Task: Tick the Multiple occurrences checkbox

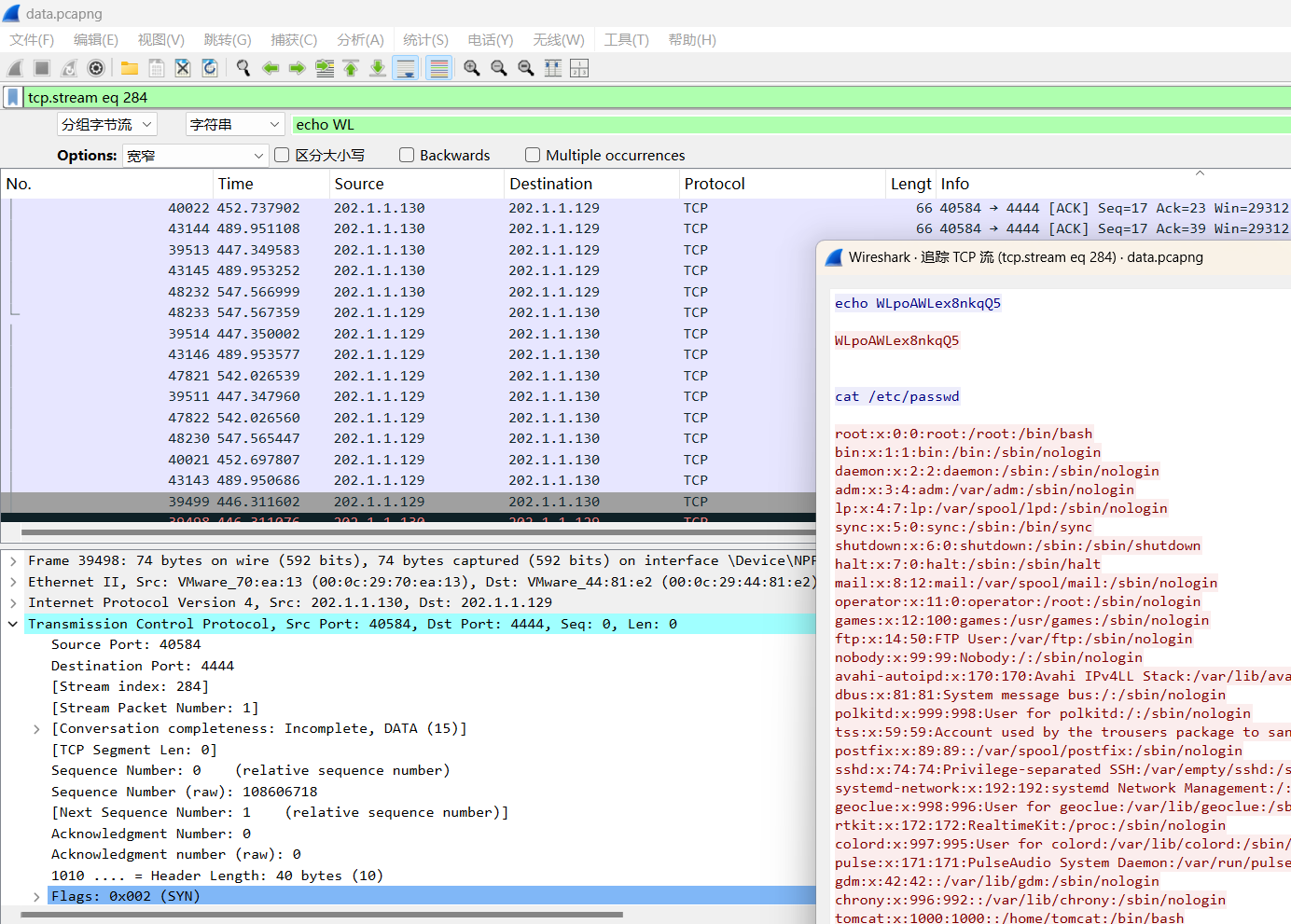Action: tap(533, 155)
